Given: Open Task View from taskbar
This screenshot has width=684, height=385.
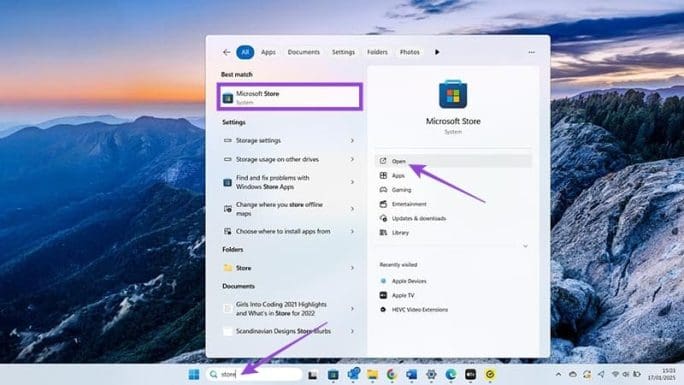Looking at the screenshot, I should pyautogui.click(x=313, y=375).
